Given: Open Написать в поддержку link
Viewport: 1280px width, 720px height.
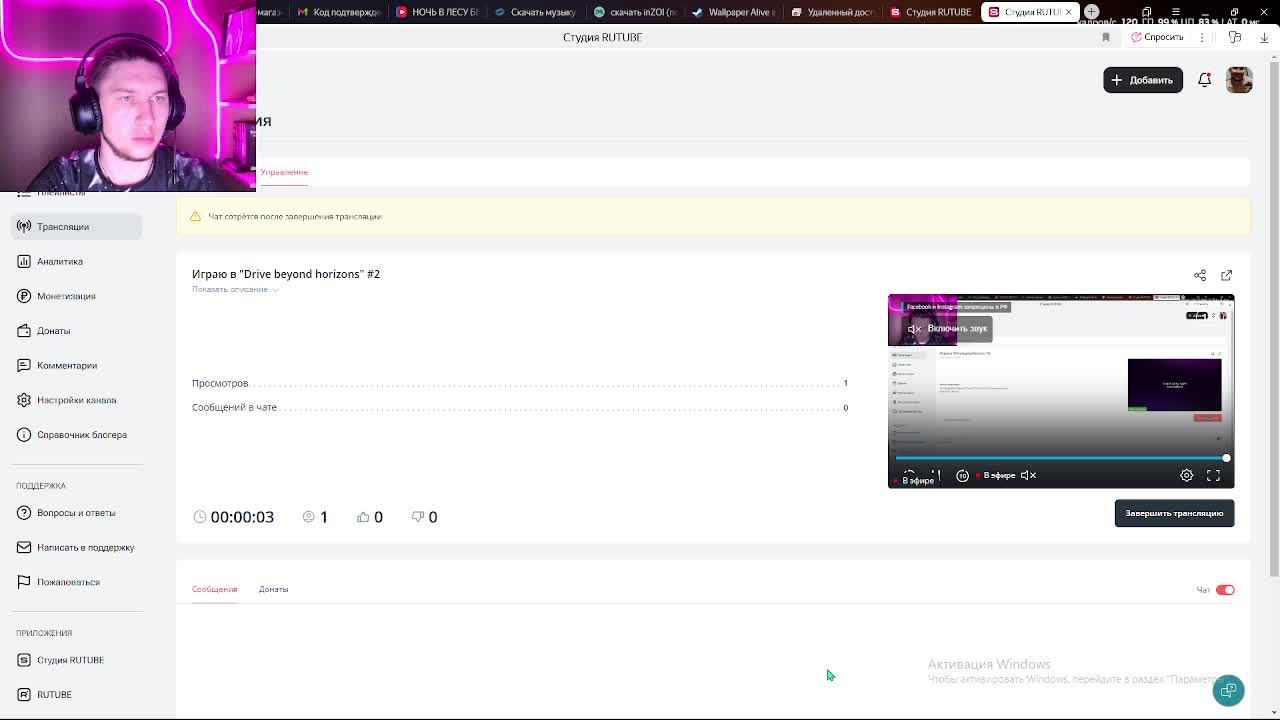Looking at the screenshot, I should coord(85,547).
